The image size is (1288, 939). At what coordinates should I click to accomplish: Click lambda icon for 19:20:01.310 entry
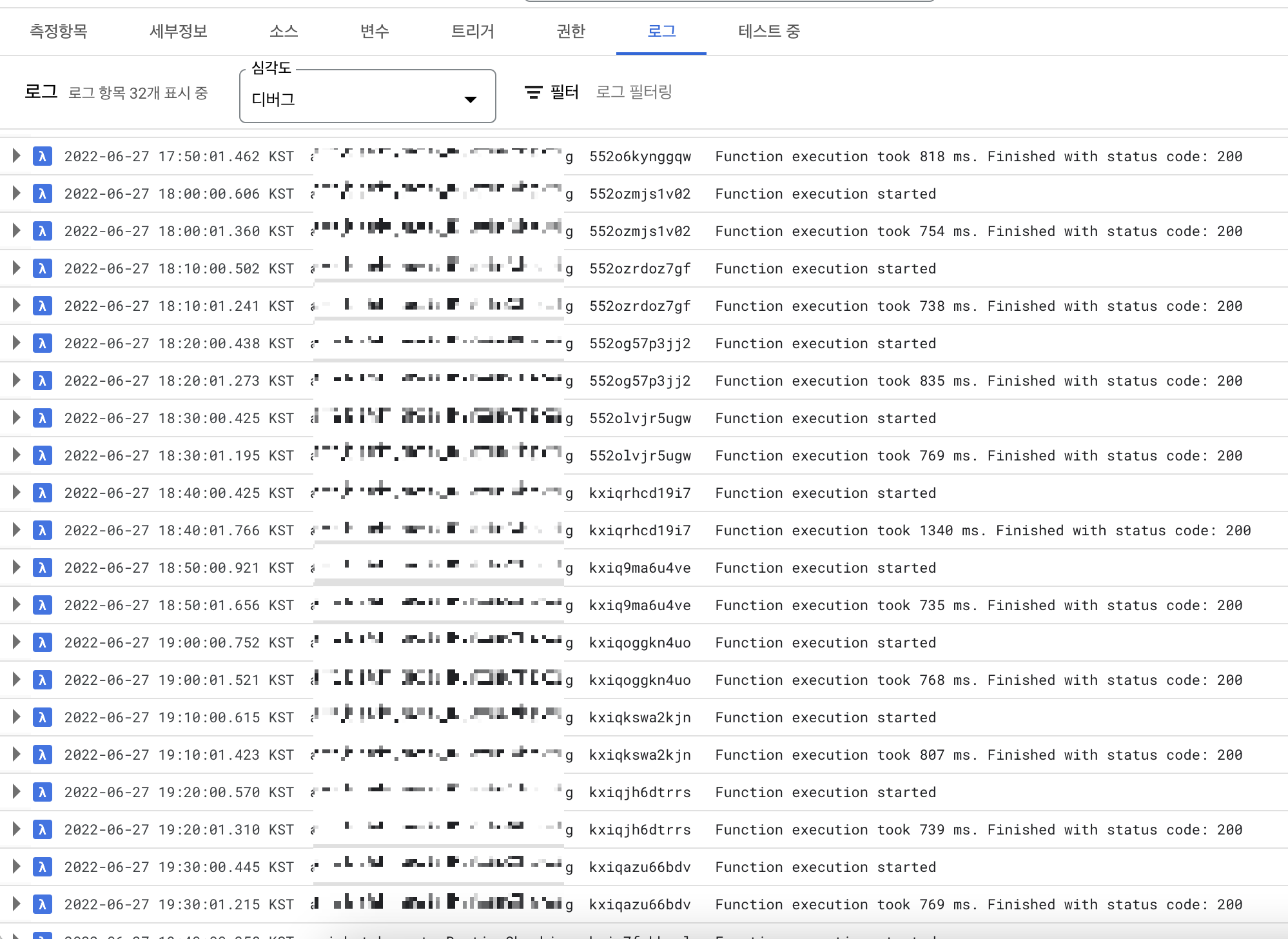click(x=43, y=829)
